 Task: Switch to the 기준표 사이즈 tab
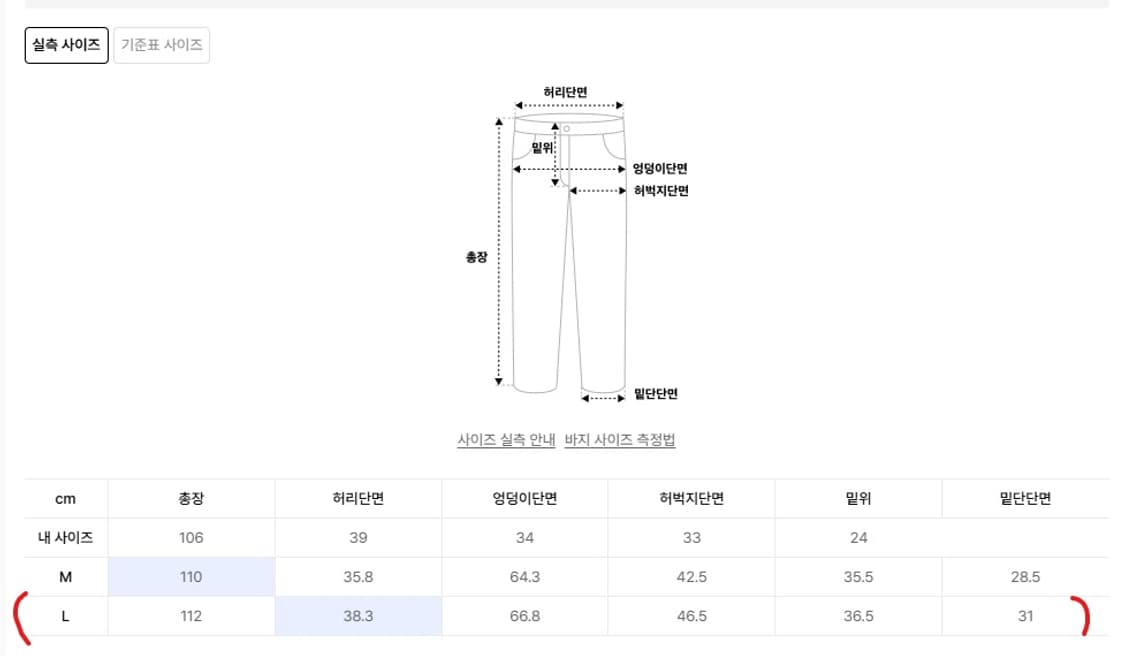161,44
